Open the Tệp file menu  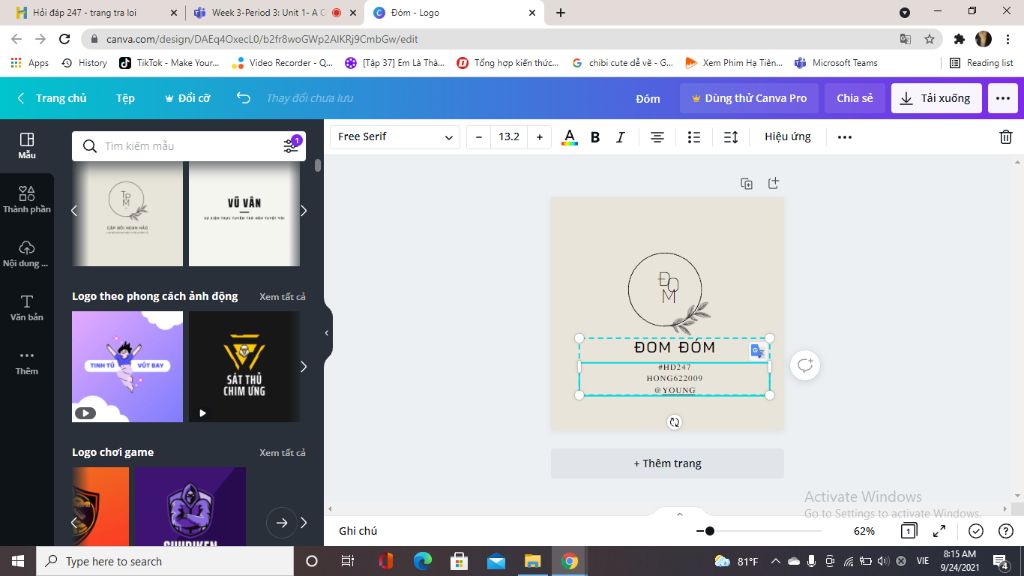(x=125, y=98)
